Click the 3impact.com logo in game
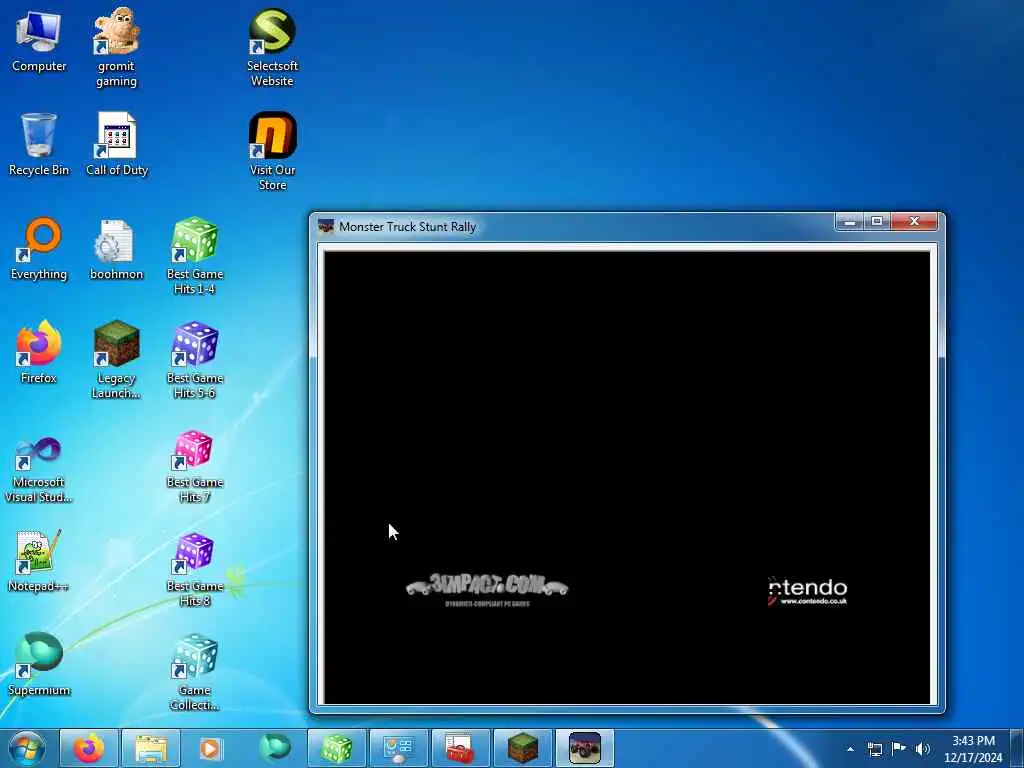The image size is (1024, 768). pyautogui.click(x=487, y=590)
